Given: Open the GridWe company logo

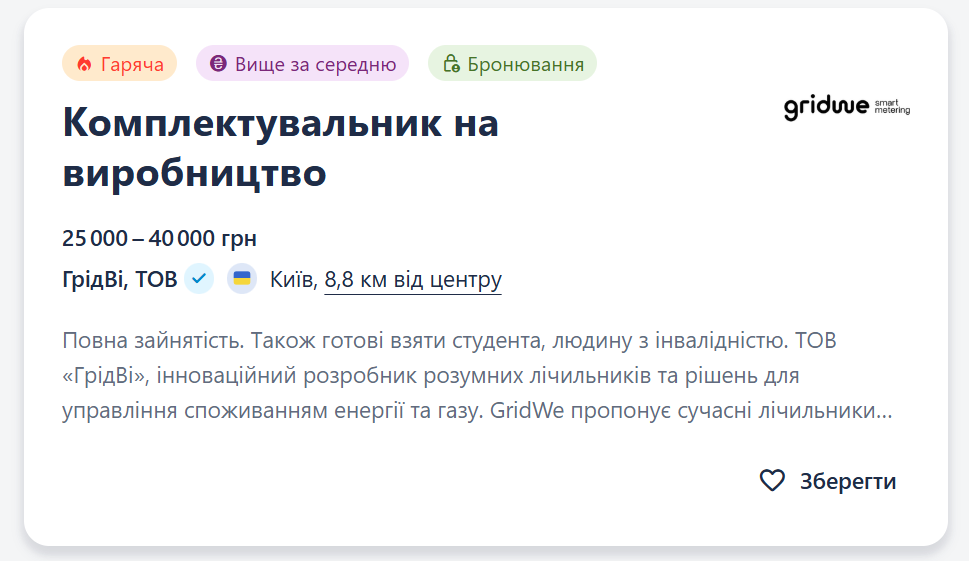Looking at the screenshot, I should pos(846,108).
